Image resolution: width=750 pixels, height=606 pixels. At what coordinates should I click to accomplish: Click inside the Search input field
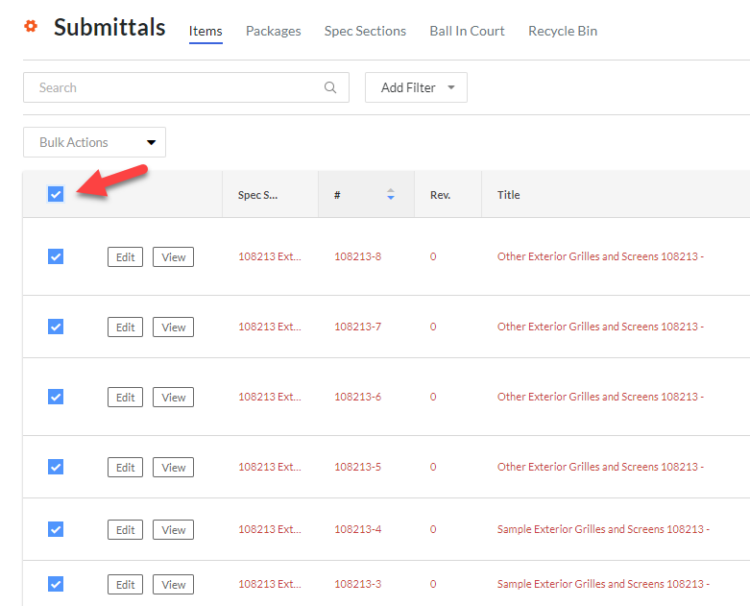[x=170, y=88]
